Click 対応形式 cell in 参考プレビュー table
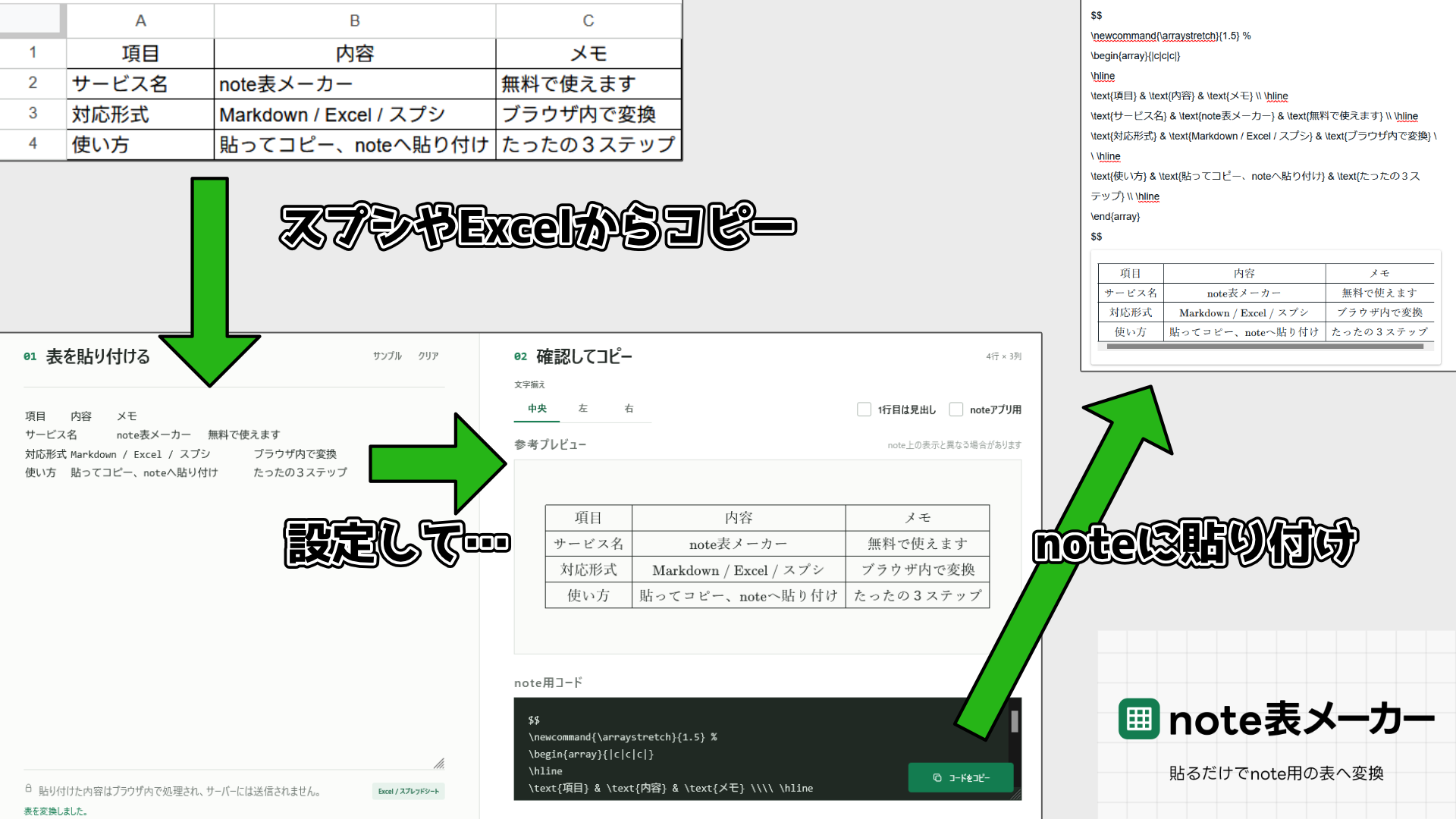1456x819 pixels. [x=588, y=570]
